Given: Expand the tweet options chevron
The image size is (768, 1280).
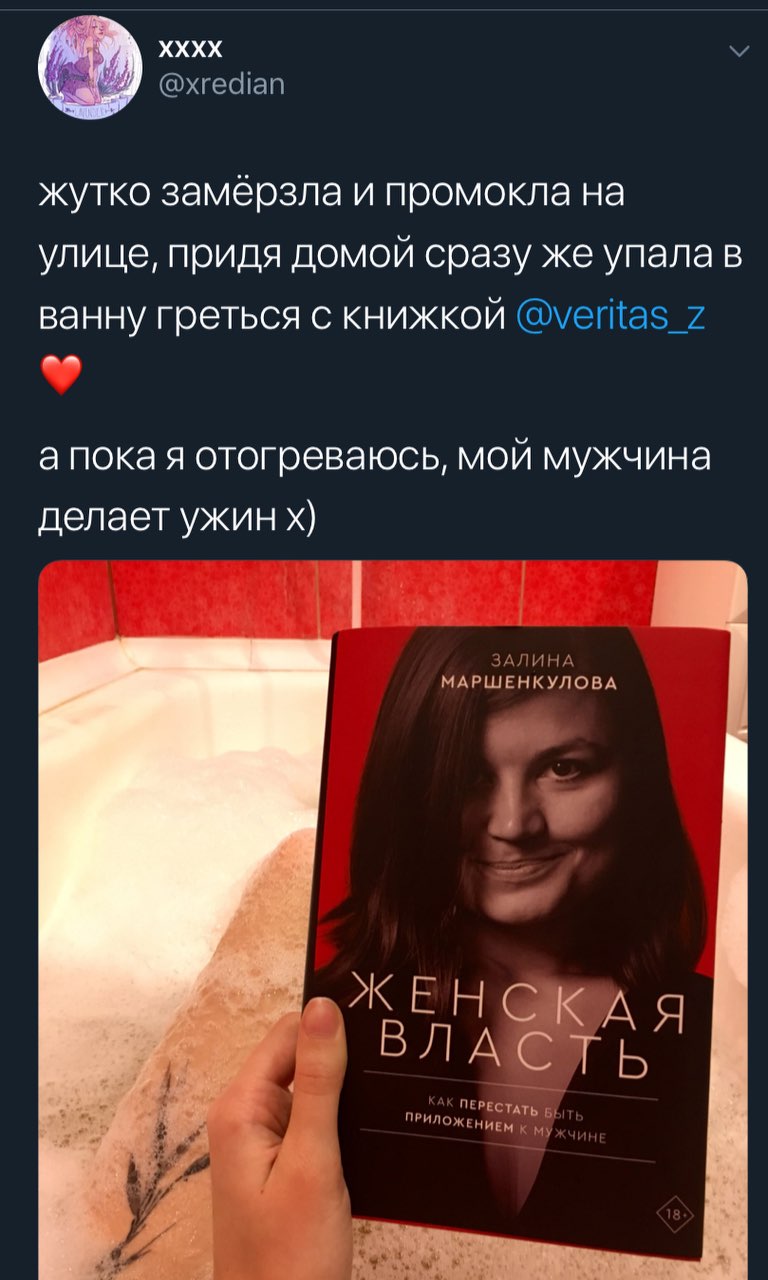Looking at the screenshot, I should (738, 51).
